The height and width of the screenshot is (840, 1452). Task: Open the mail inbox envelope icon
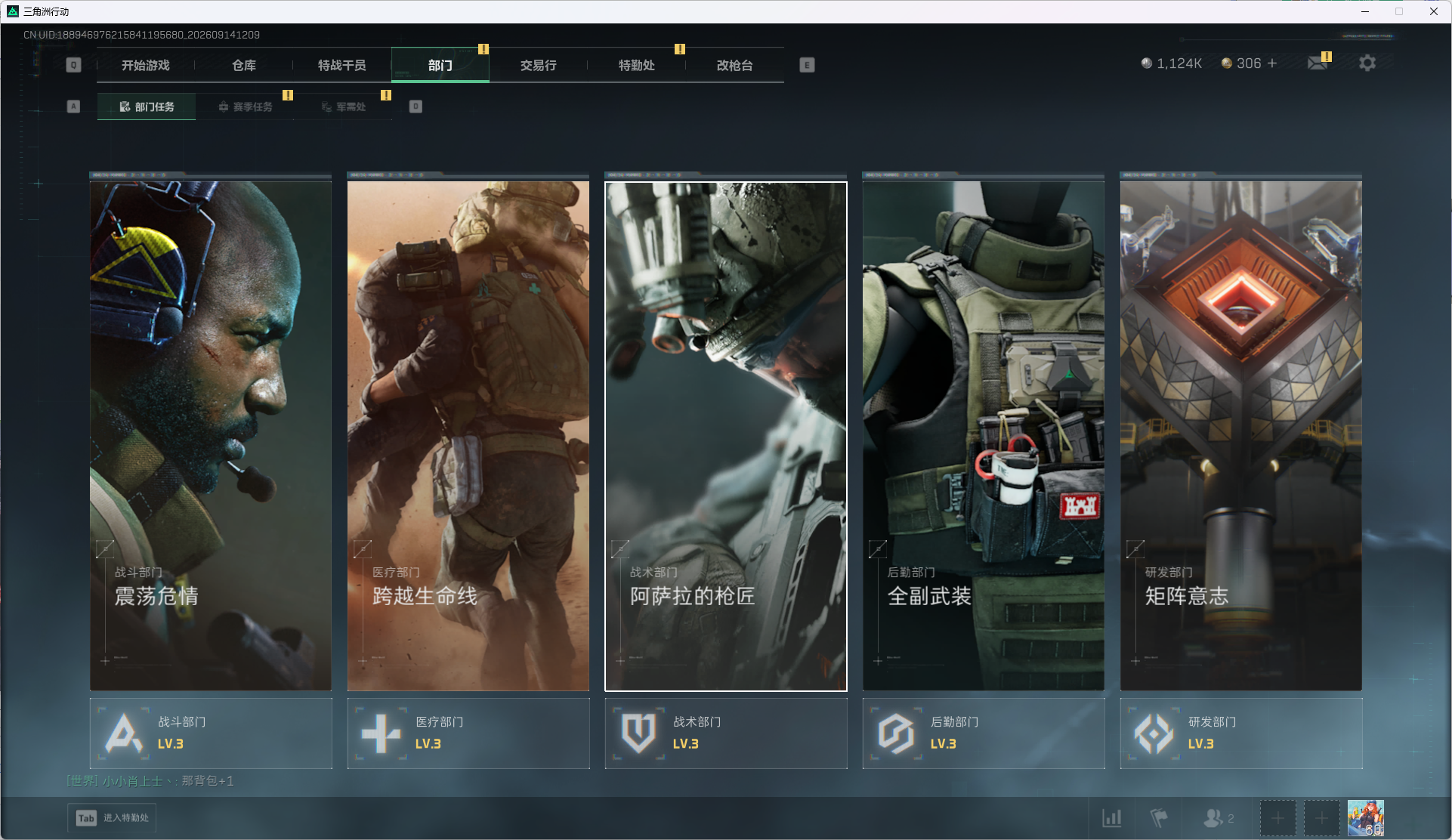1318,63
